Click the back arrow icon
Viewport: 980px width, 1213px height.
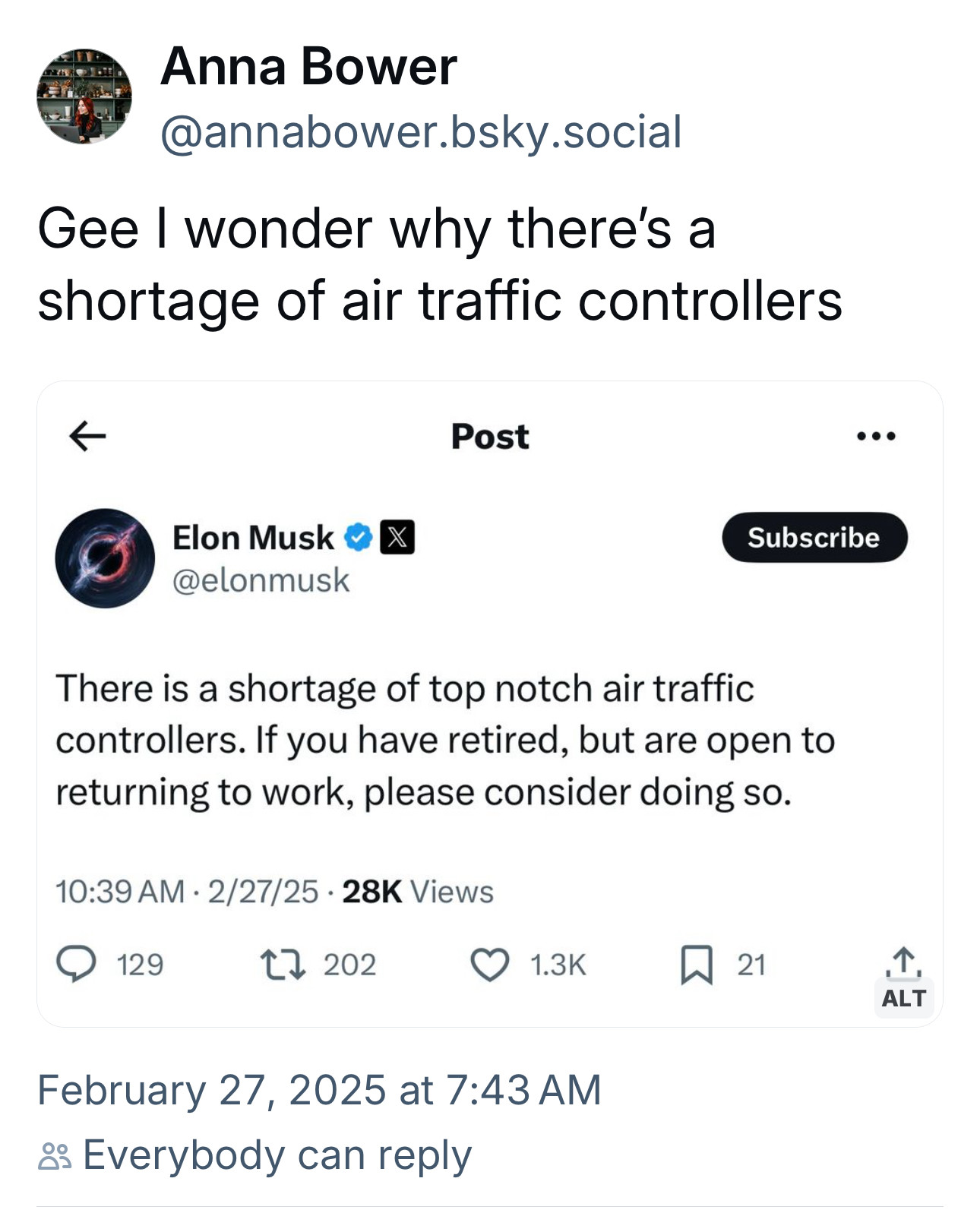87,436
